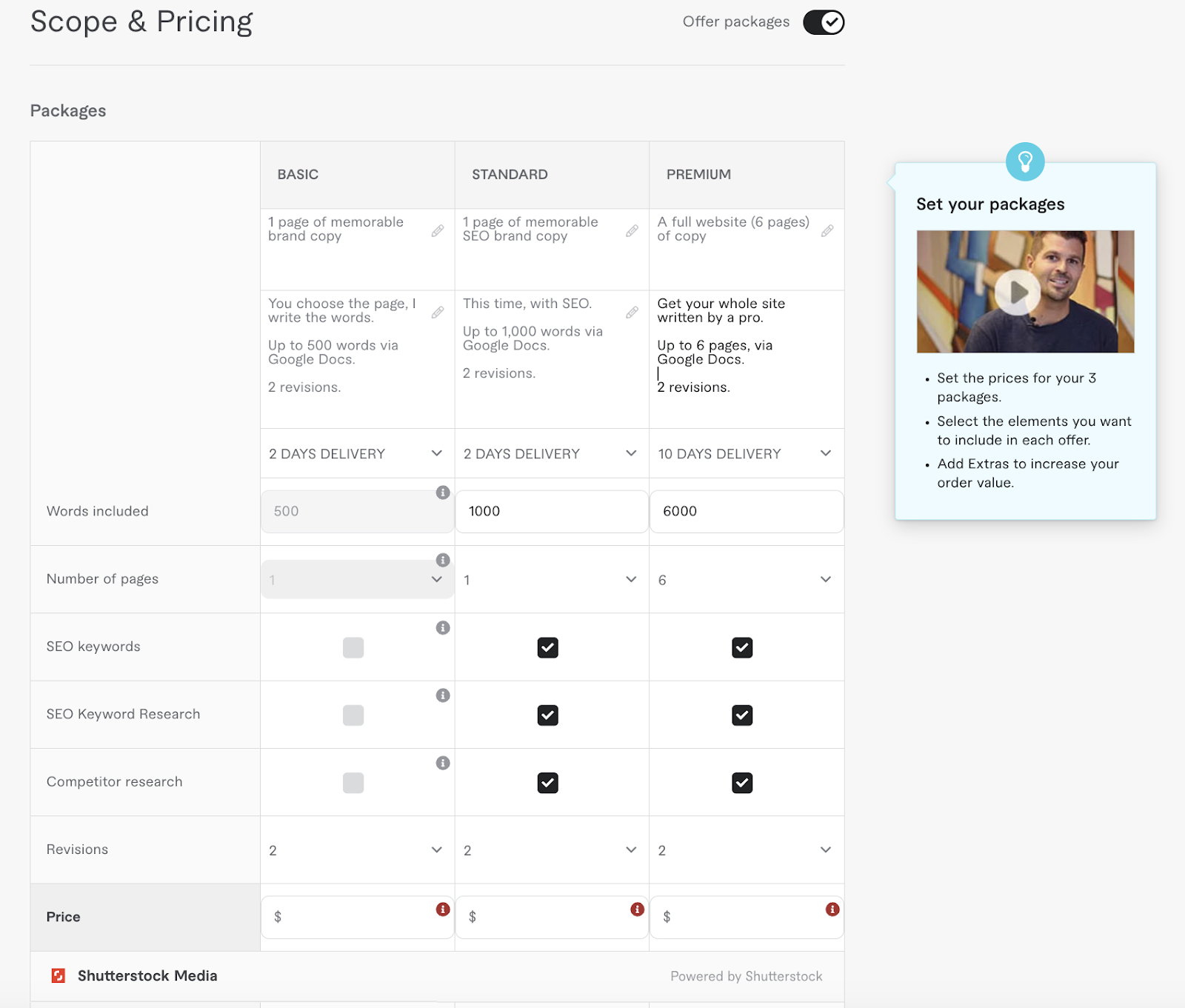1185x1008 pixels.
Task: Uncheck Competitor research for the Premium package
Action: tap(742, 782)
